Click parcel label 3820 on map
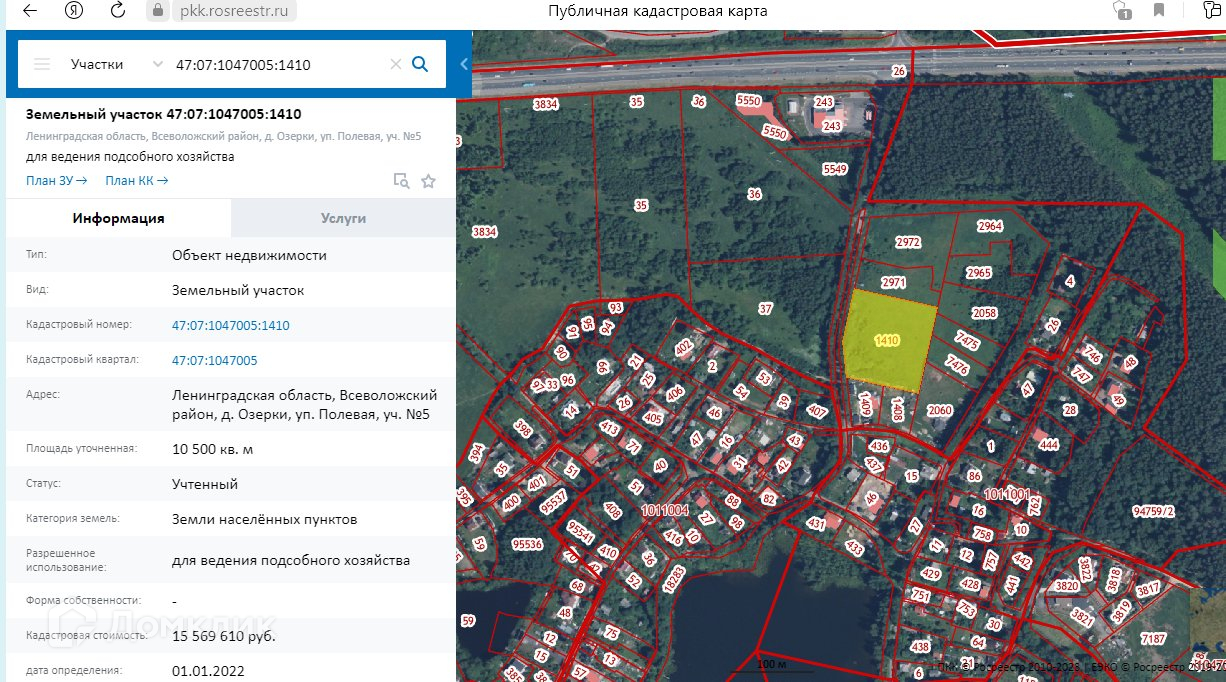The image size is (1226, 682). click(1067, 586)
